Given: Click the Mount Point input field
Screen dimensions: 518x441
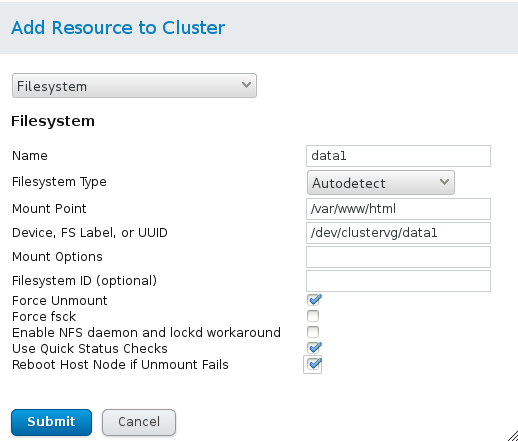Looking at the screenshot, I should (398, 209).
